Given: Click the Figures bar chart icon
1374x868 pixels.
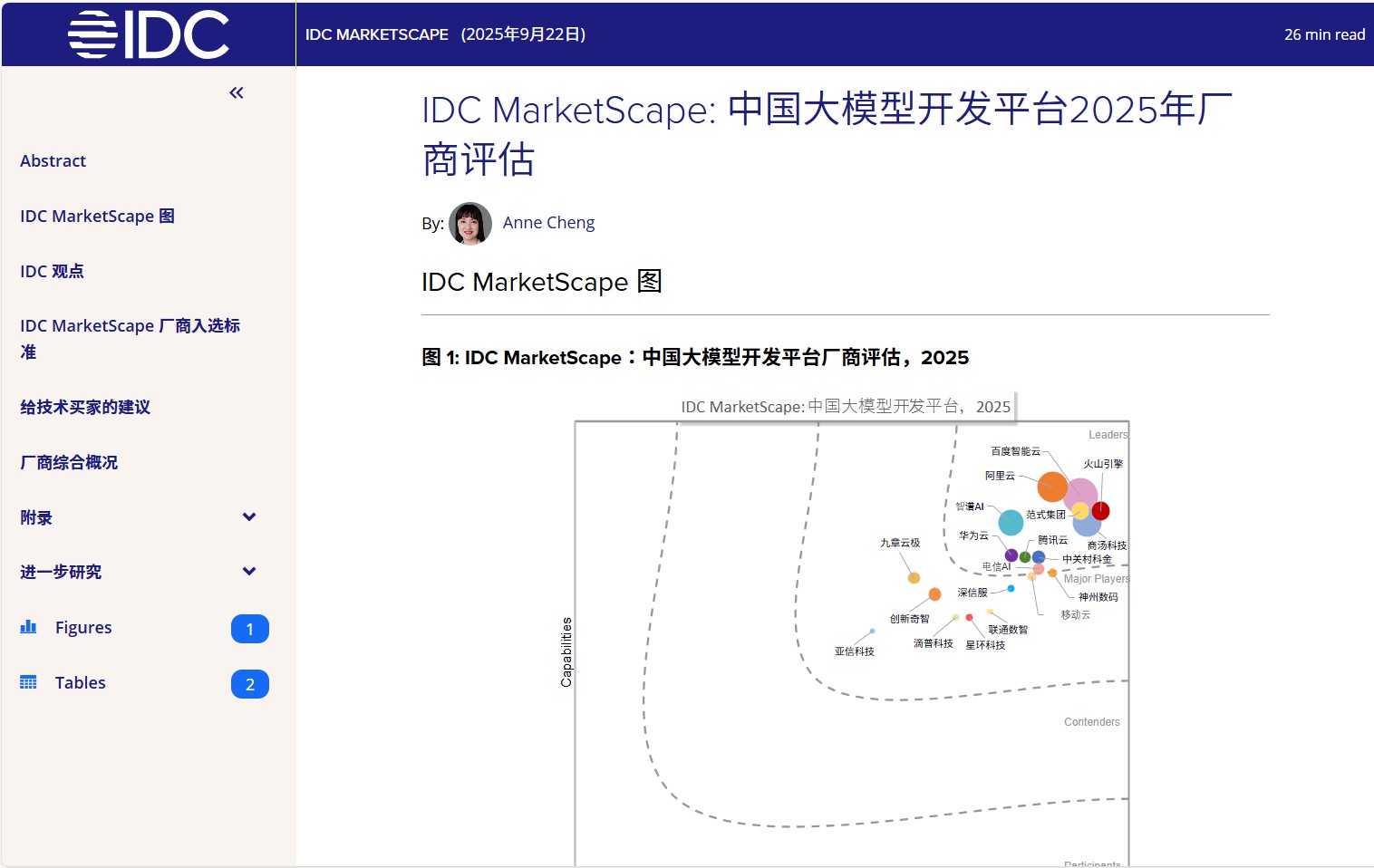Looking at the screenshot, I should point(29,627).
